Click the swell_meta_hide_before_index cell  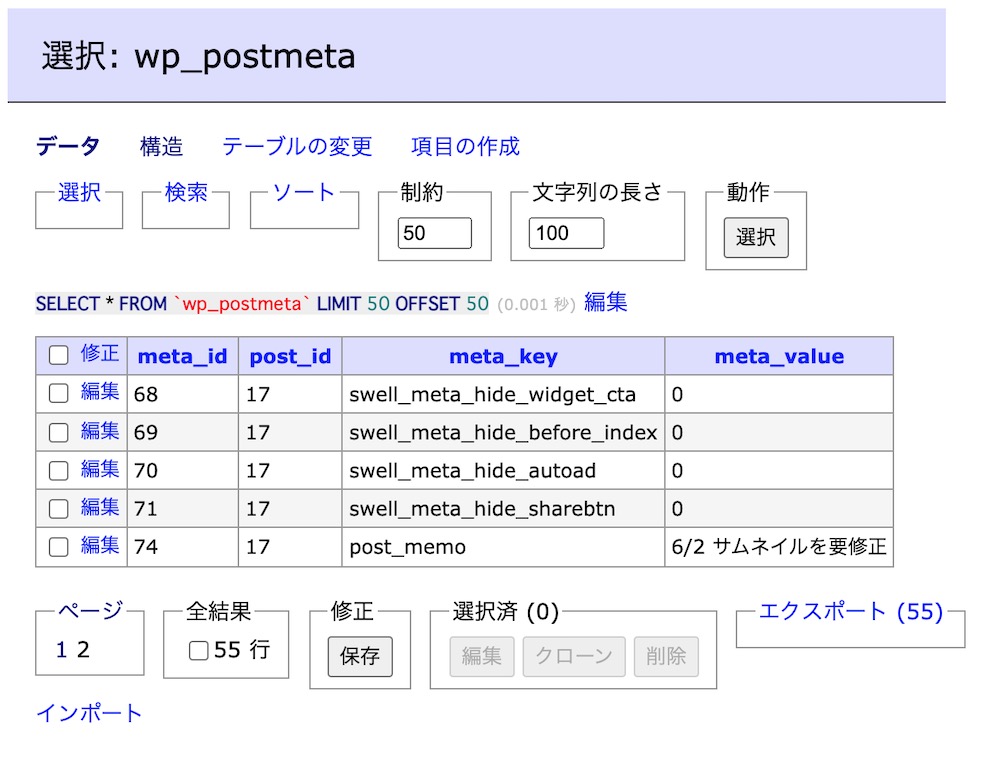click(x=503, y=433)
